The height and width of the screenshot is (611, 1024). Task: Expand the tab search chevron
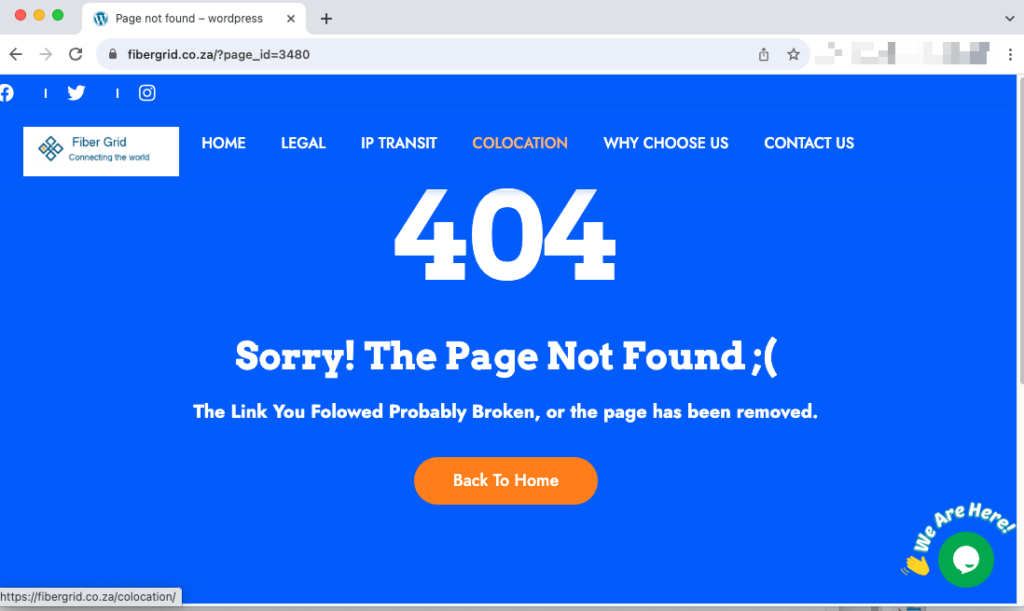[1010, 18]
